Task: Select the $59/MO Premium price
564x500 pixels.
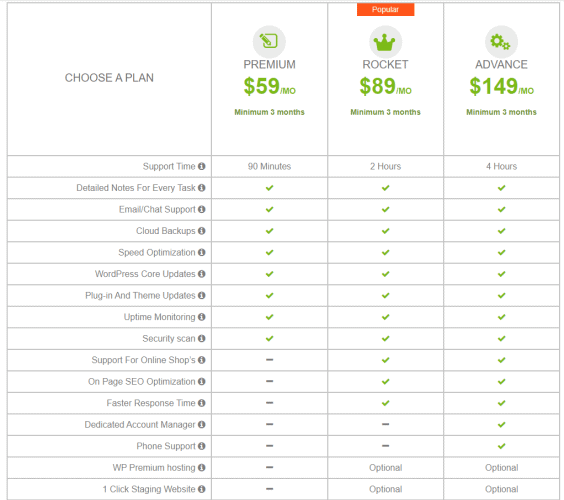Action: 269,86
